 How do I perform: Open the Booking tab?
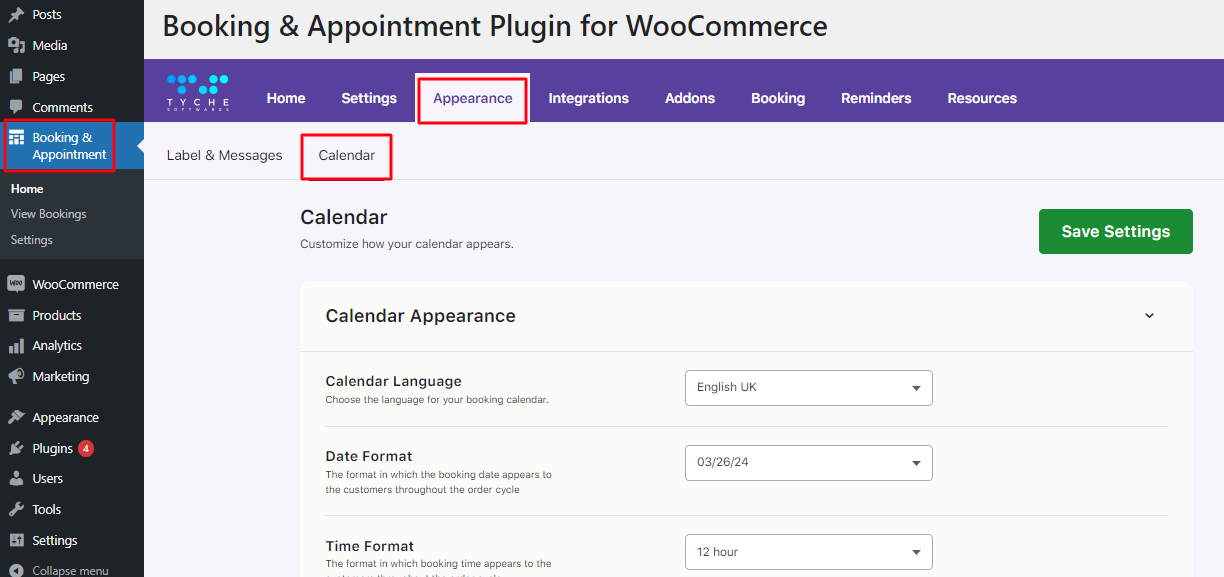pyautogui.click(x=778, y=98)
